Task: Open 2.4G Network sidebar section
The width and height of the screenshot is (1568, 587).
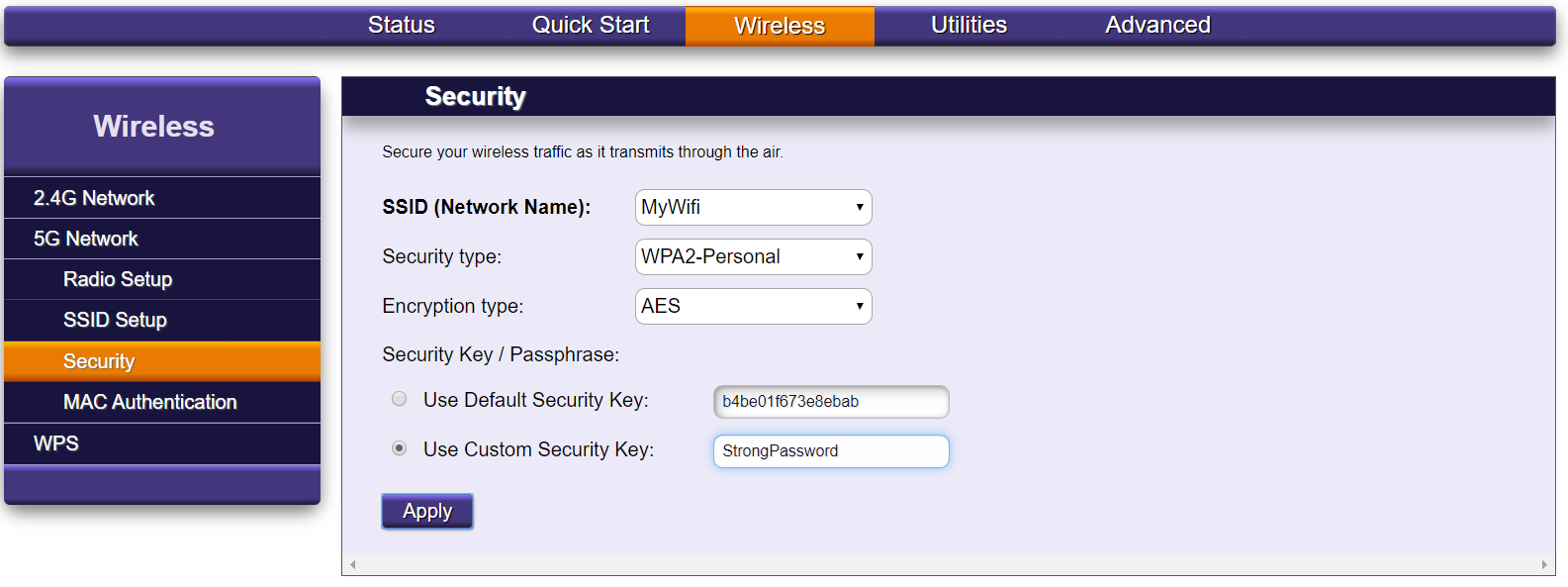Action: click(x=94, y=198)
